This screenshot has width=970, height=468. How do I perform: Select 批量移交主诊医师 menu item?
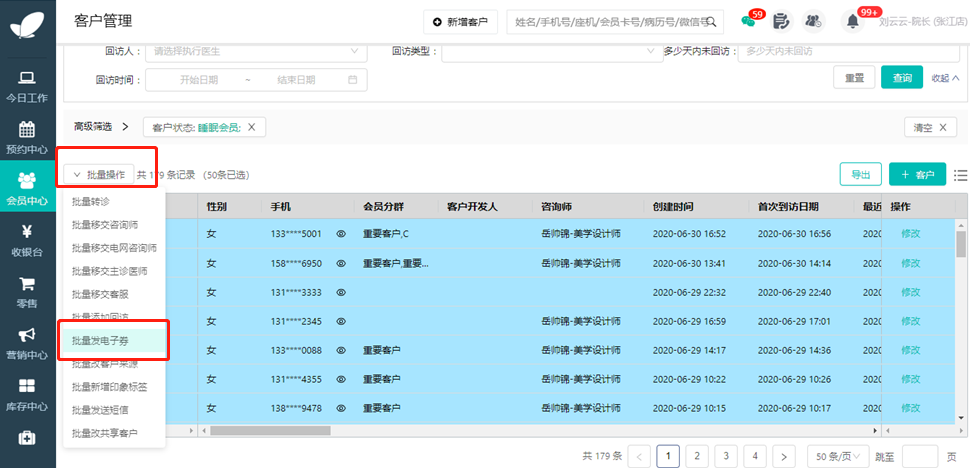pyautogui.click(x=114, y=271)
